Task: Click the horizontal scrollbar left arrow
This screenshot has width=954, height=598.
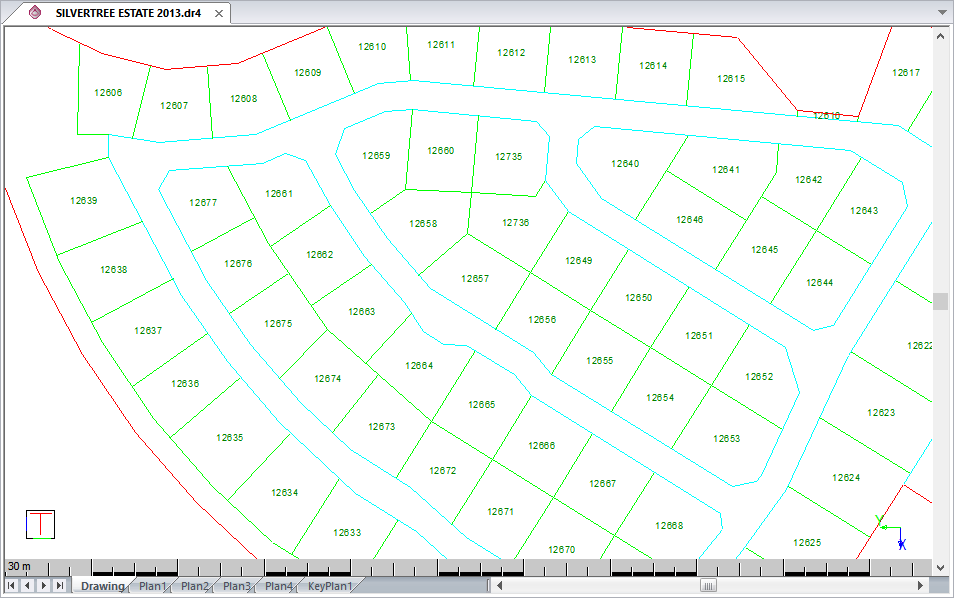Action: click(x=501, y=585)
